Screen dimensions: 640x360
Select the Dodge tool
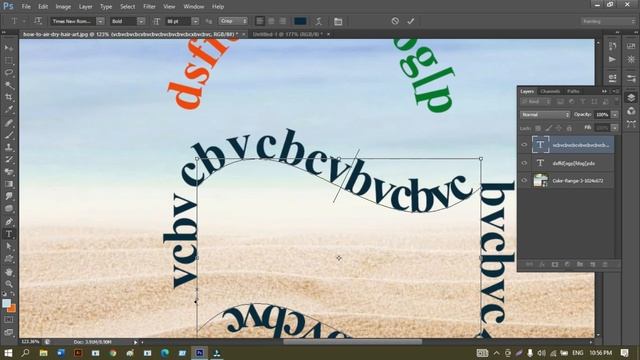[x=9, y=209]
